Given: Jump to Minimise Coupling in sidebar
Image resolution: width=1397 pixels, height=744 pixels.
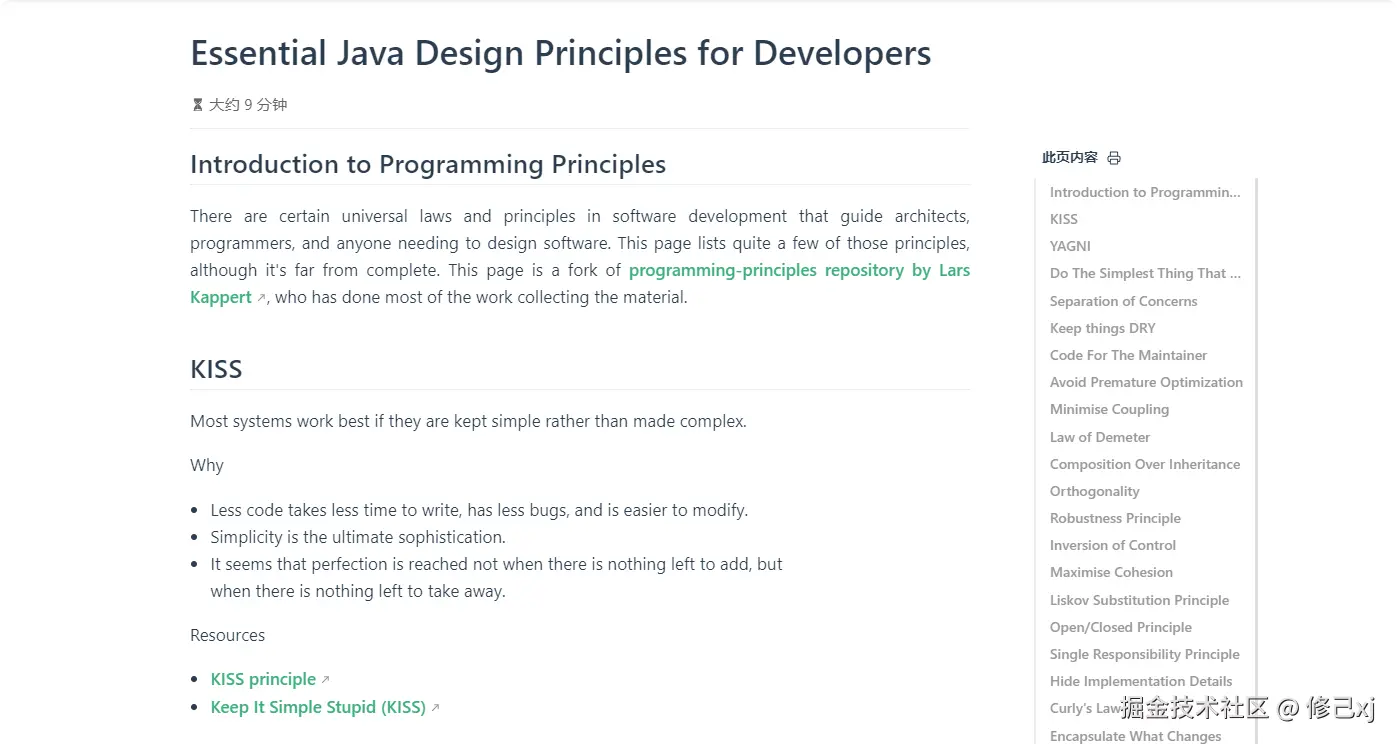Looking at the screenshot, I should click(1109, 409).
